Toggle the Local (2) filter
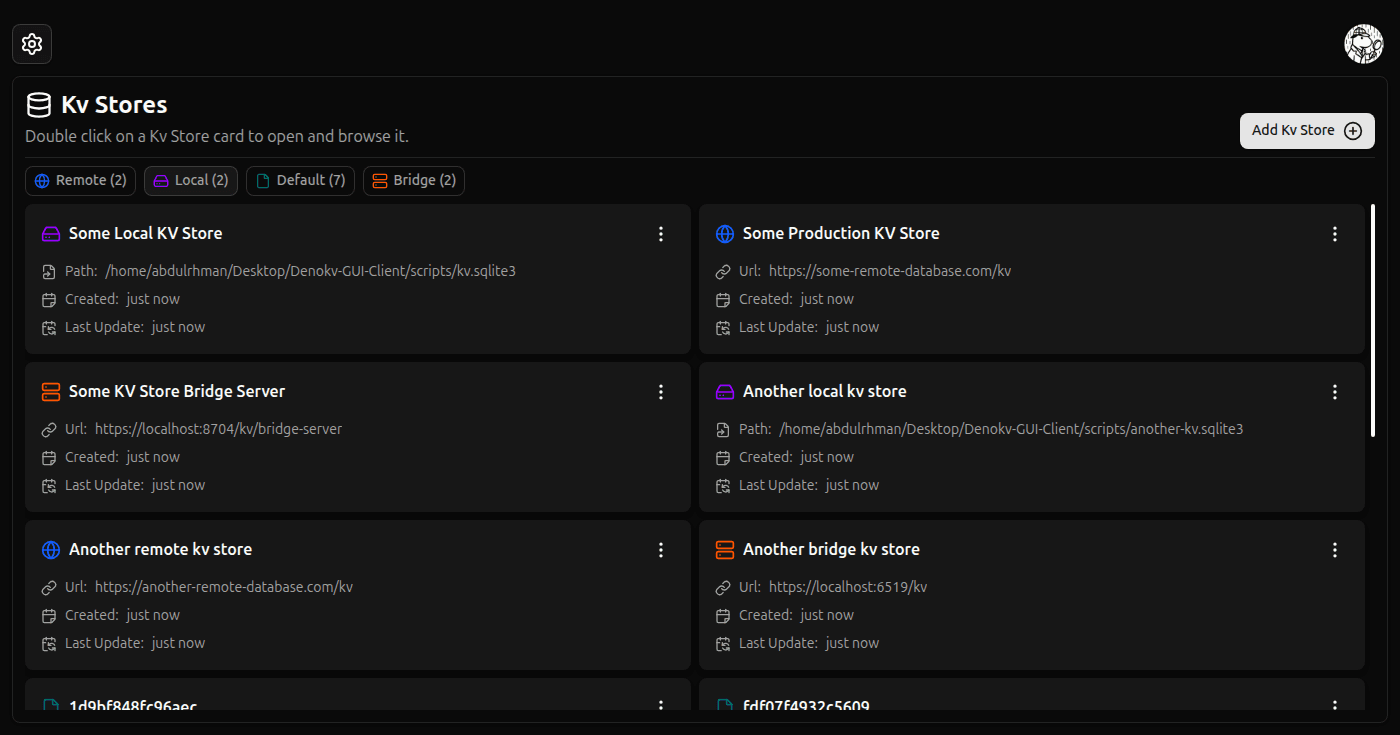 click(191, 181)
